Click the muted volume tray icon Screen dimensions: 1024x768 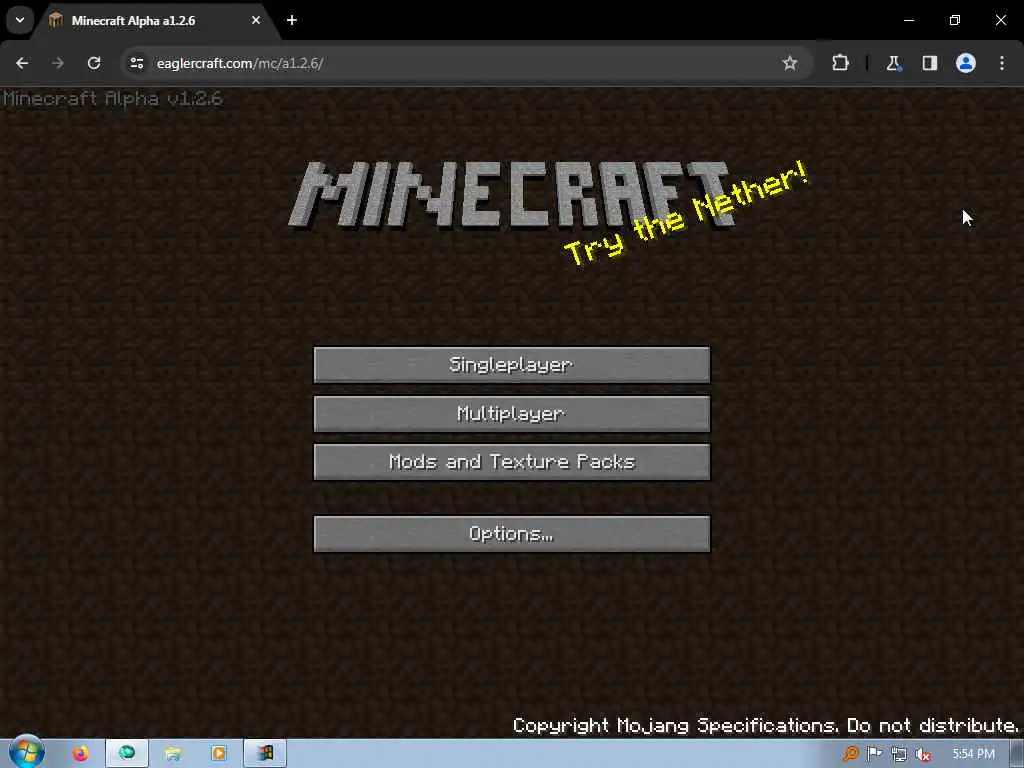click(923, 754)
